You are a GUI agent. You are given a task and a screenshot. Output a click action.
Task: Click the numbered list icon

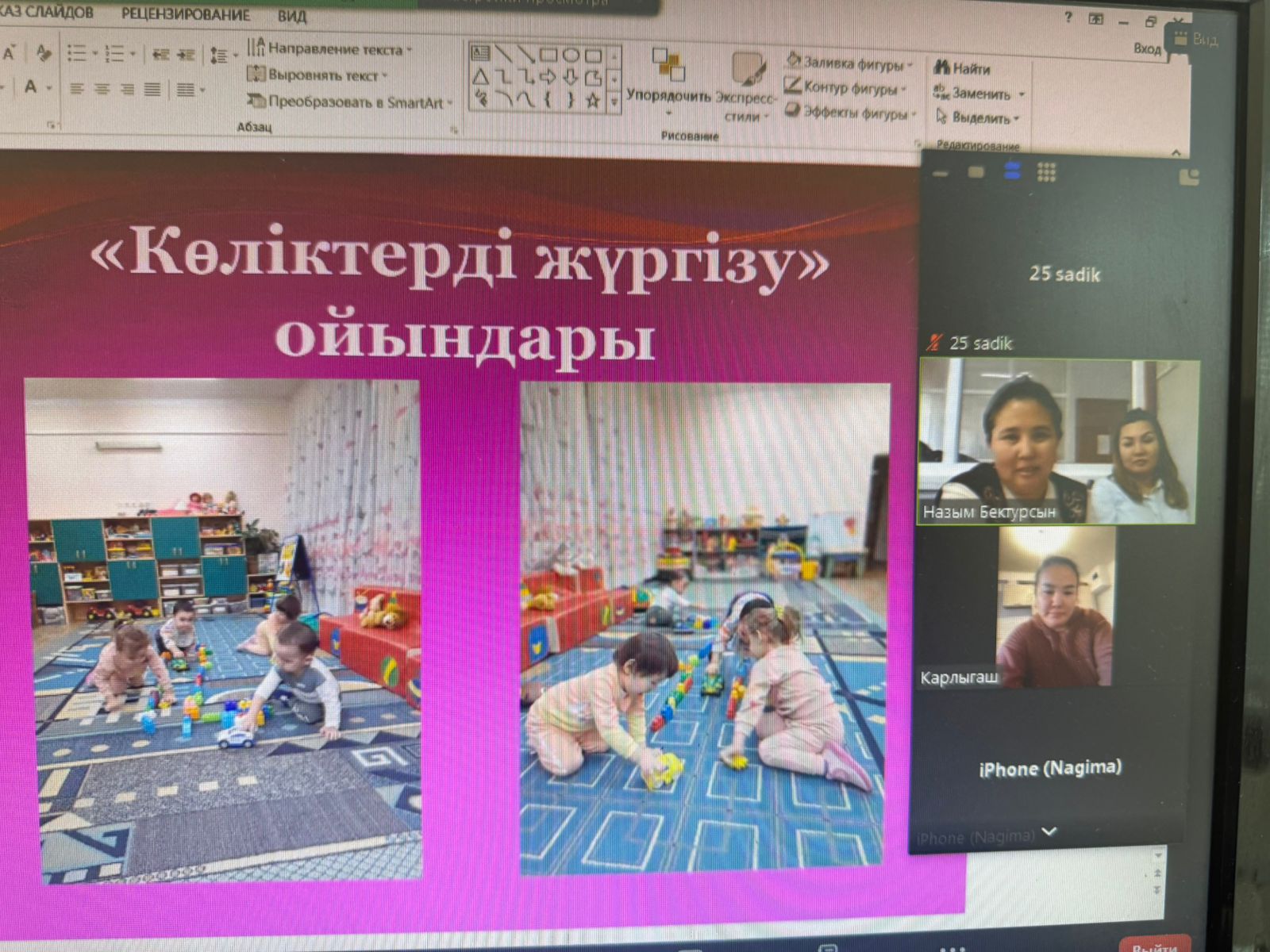tap(115, 54)
